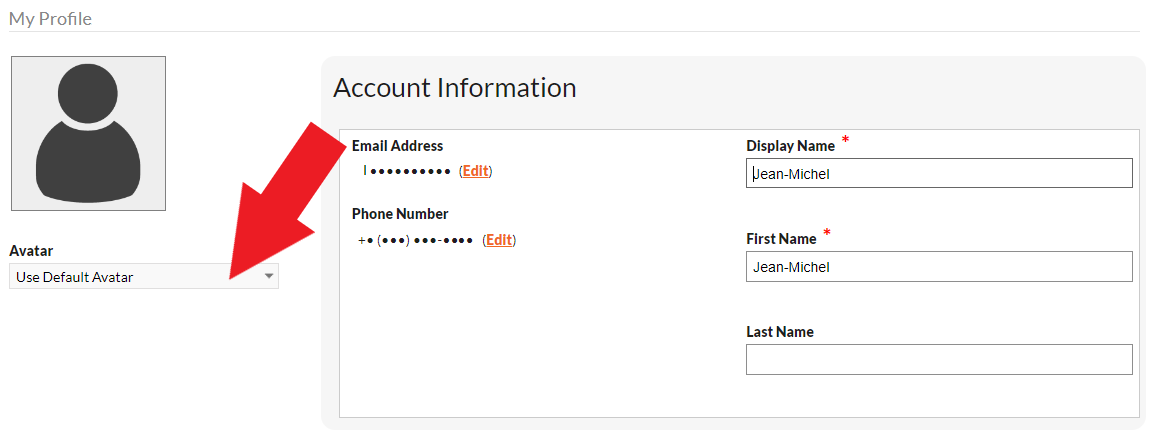The image size is (1151, 438).
Task: Open the Avatar dropdown arrow
Action: tap(269, 277)
